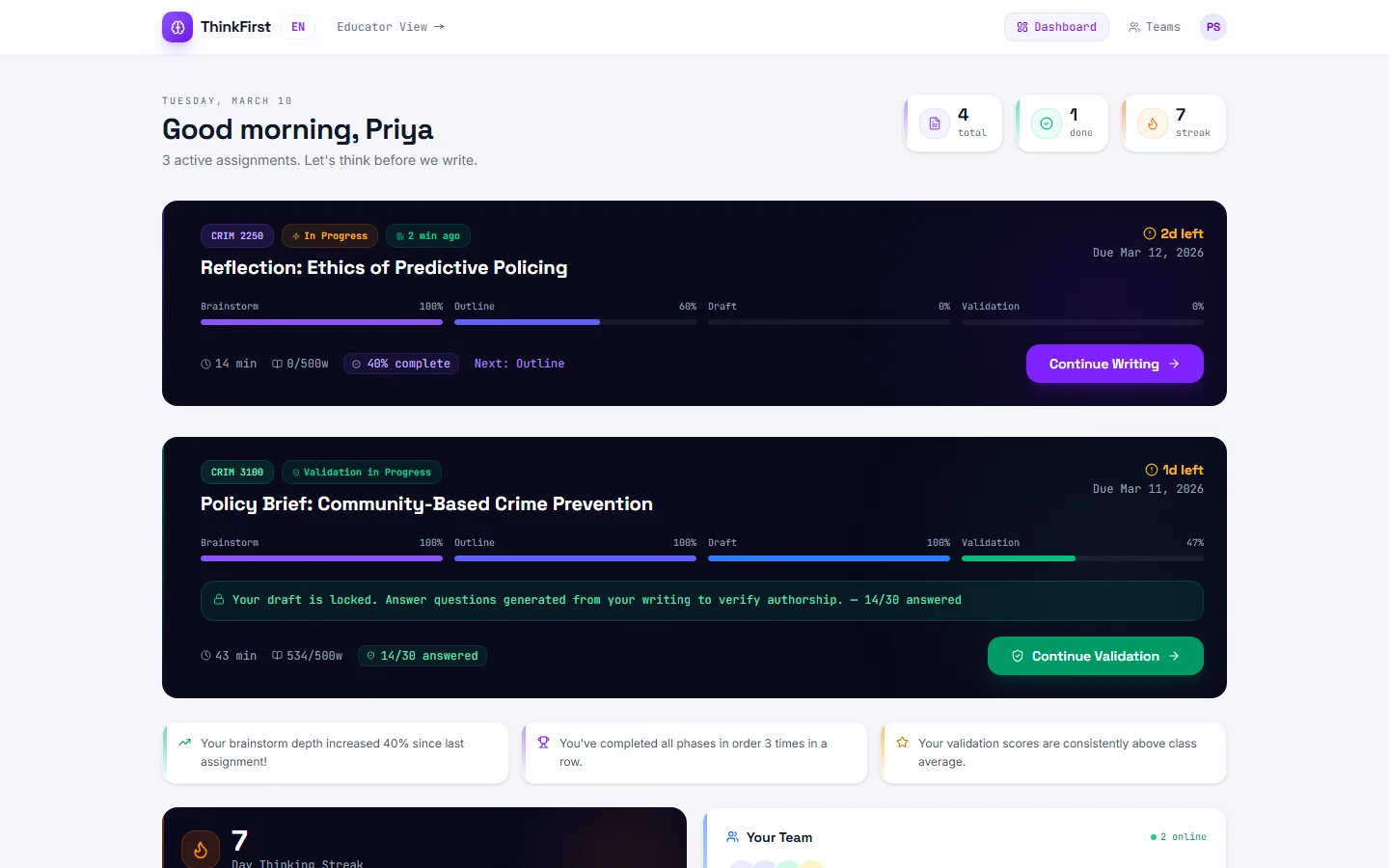Click the Outline 60% progress bar
Image resolution: width=1389 pixels, height=868 pixels.
click(x=575, y=322)
